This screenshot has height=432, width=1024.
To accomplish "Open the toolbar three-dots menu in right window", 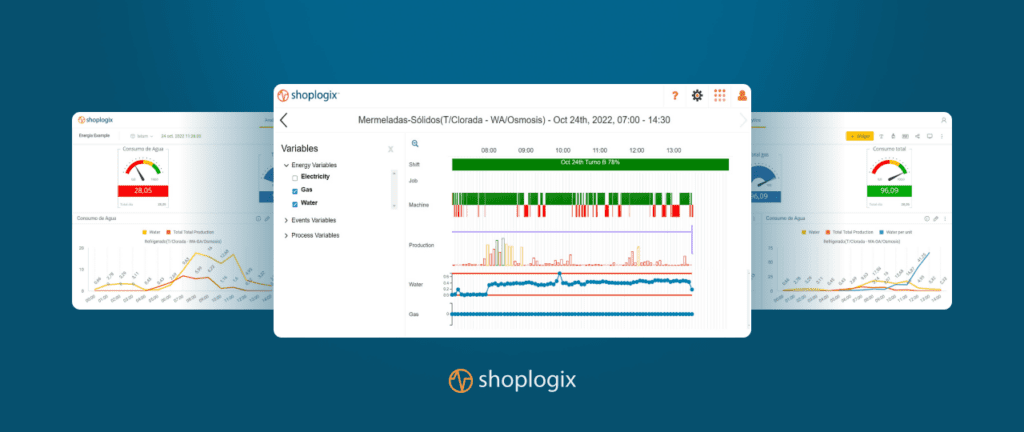I will (941, 136).
